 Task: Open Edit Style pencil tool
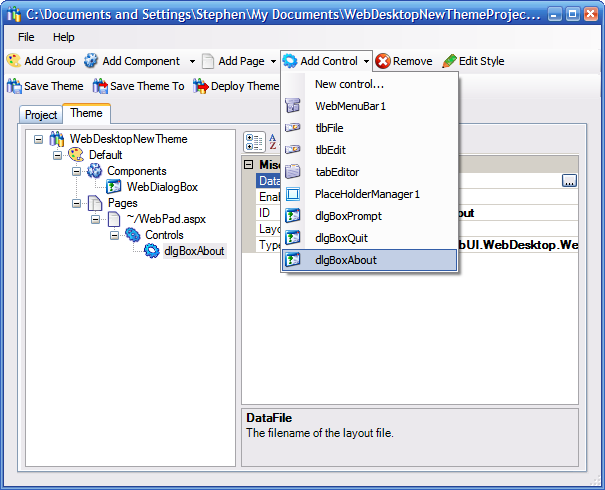(x=450, y=61)
